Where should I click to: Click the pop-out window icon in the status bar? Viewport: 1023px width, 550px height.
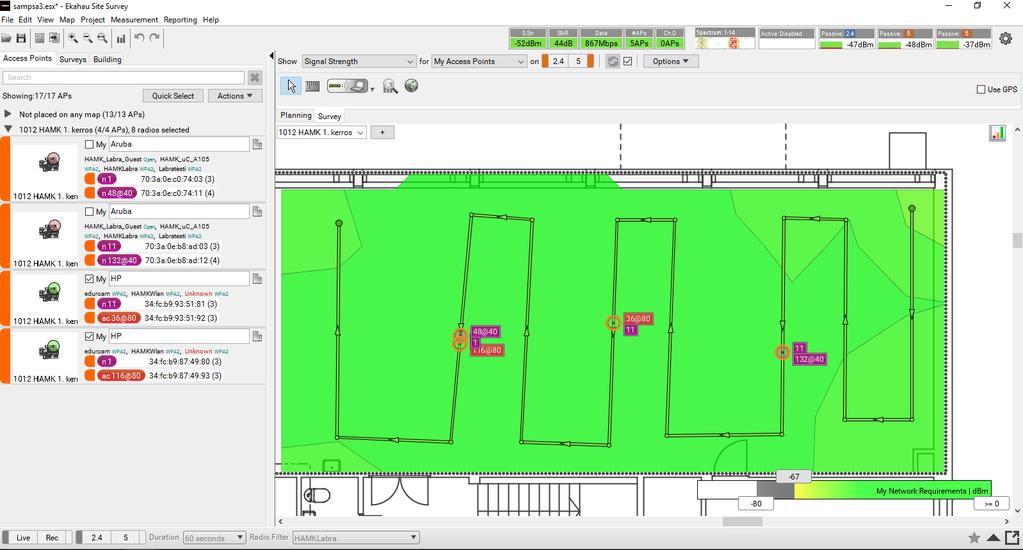(1012, 538)
